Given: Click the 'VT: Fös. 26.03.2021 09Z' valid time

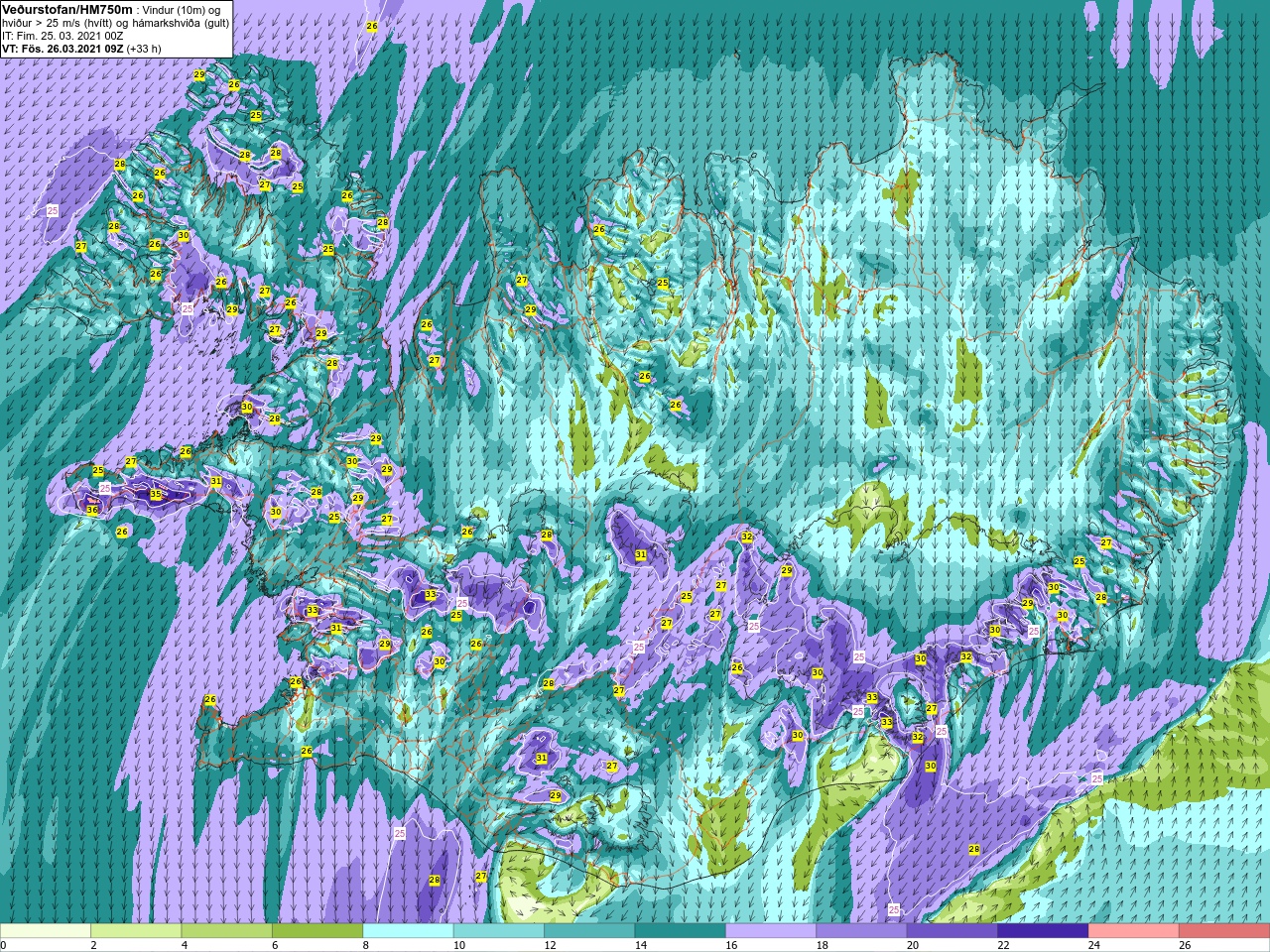Looking at the screenshot, I should click(63, 49).
